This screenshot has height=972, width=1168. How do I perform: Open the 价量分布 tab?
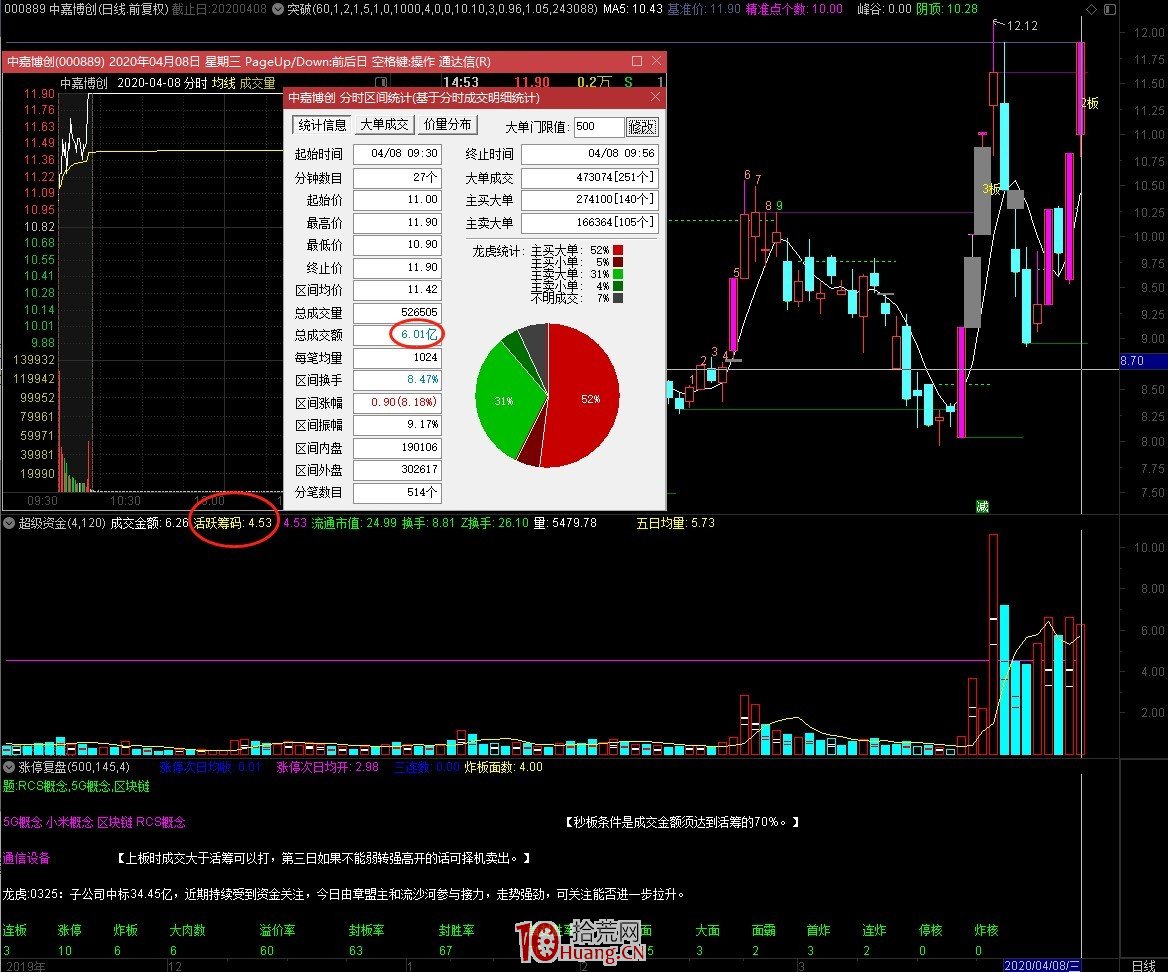click(x=447, y=125)
